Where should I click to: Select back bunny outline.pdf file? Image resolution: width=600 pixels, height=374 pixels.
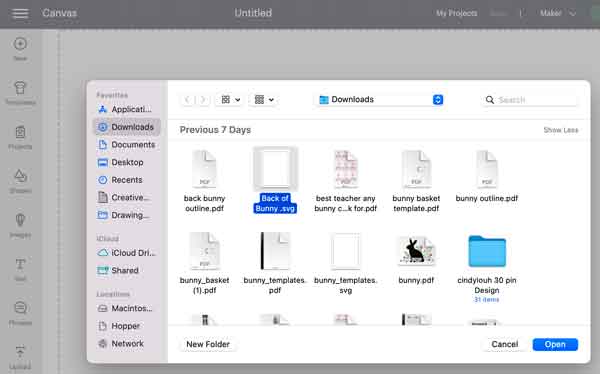(204, 181)
